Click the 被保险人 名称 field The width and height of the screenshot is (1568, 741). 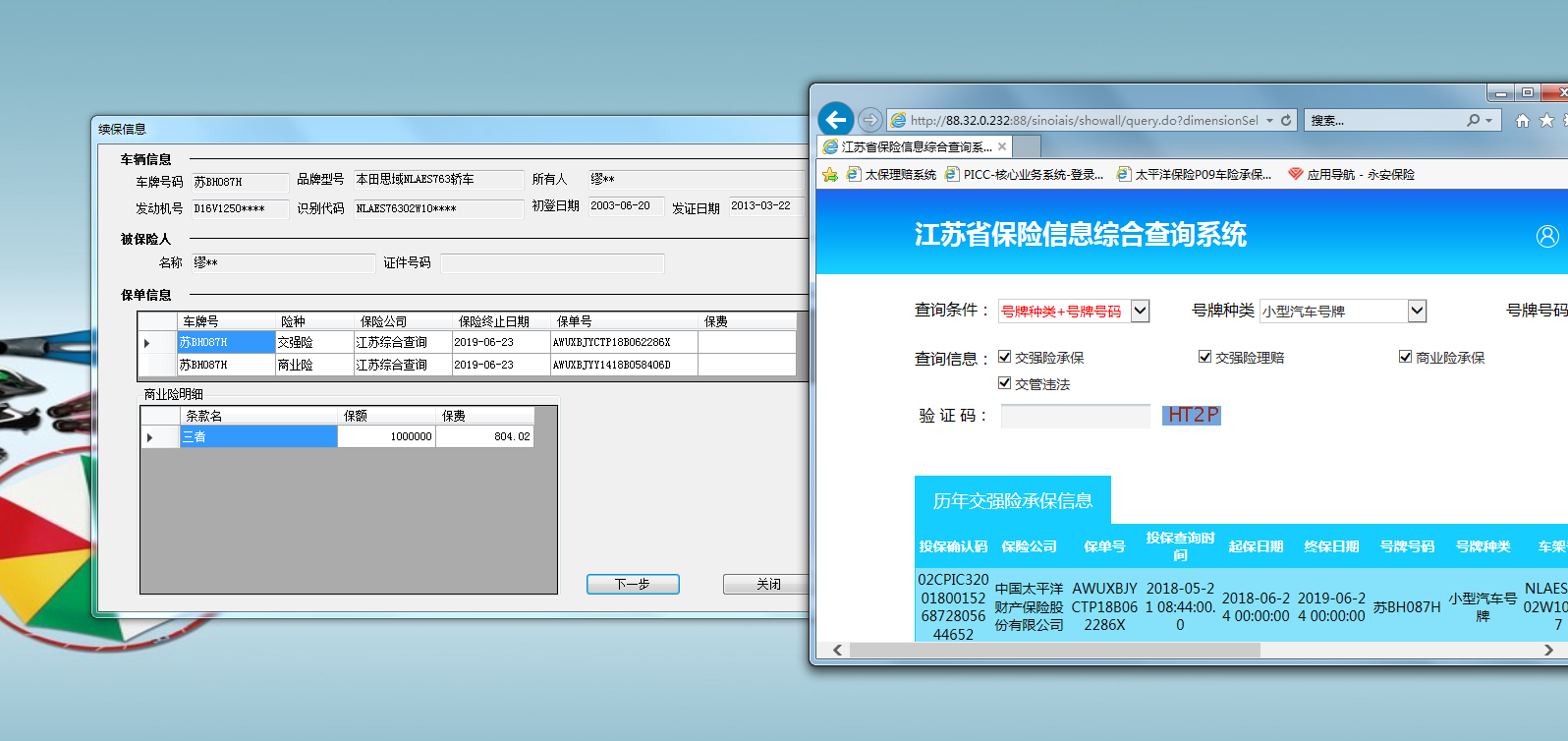pyautogui.click(x=283, y=262)
